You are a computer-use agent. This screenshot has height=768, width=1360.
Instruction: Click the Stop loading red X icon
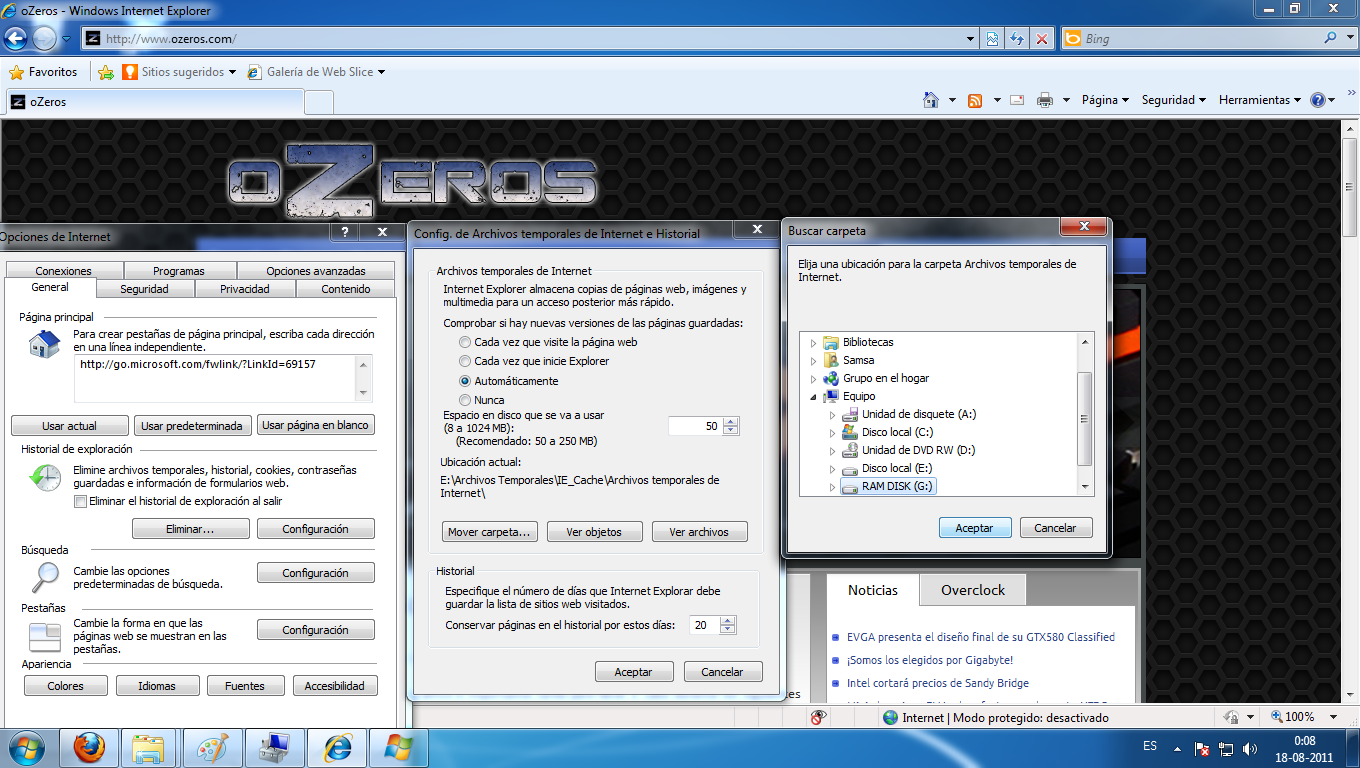point(1042,39)
